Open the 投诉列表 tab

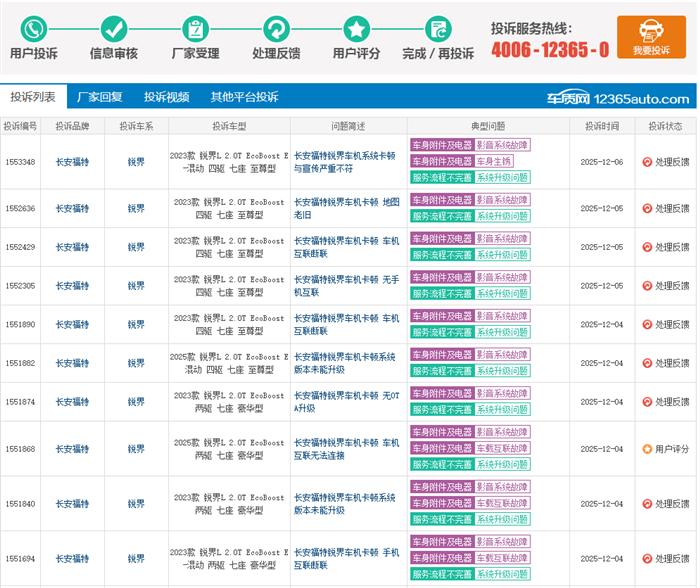tap(34, 97)
